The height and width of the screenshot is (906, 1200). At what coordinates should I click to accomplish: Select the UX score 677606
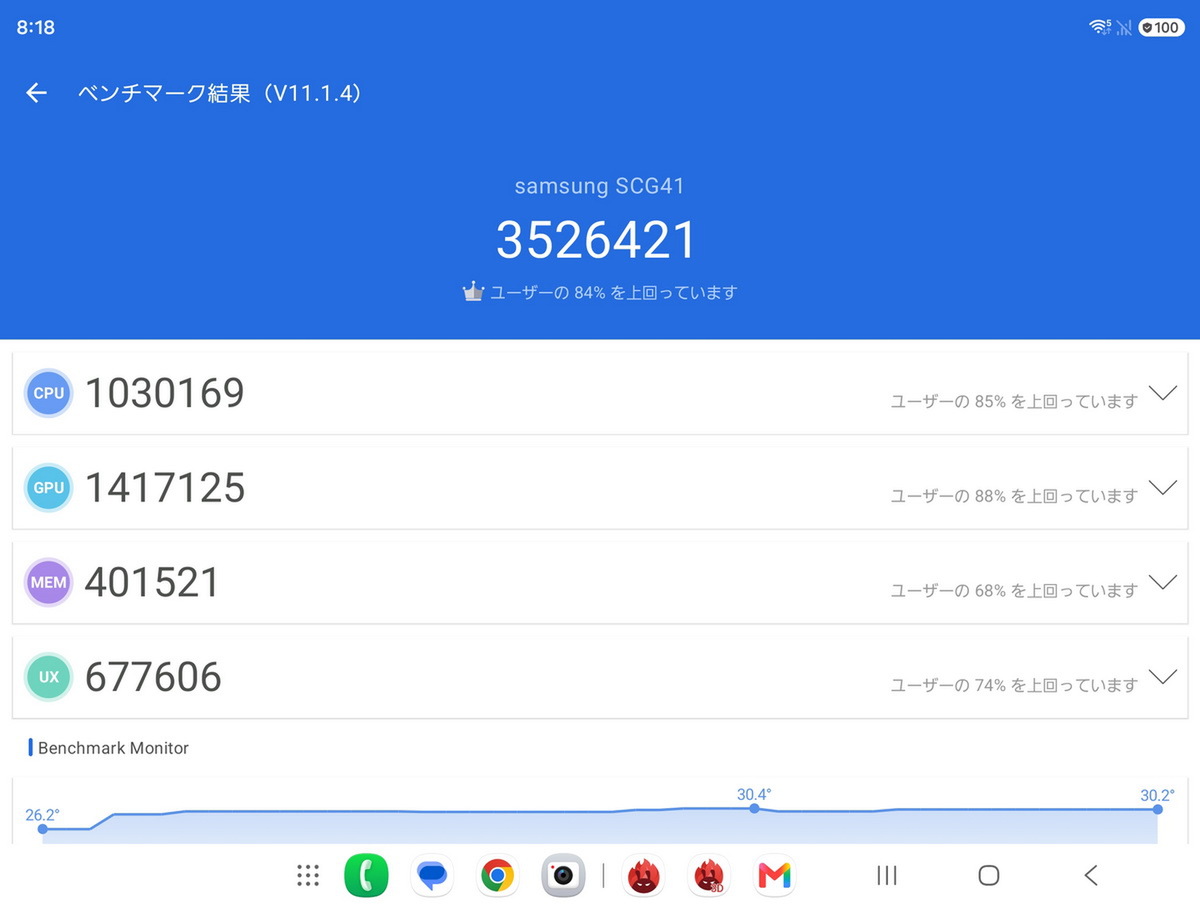coord(153,677)
